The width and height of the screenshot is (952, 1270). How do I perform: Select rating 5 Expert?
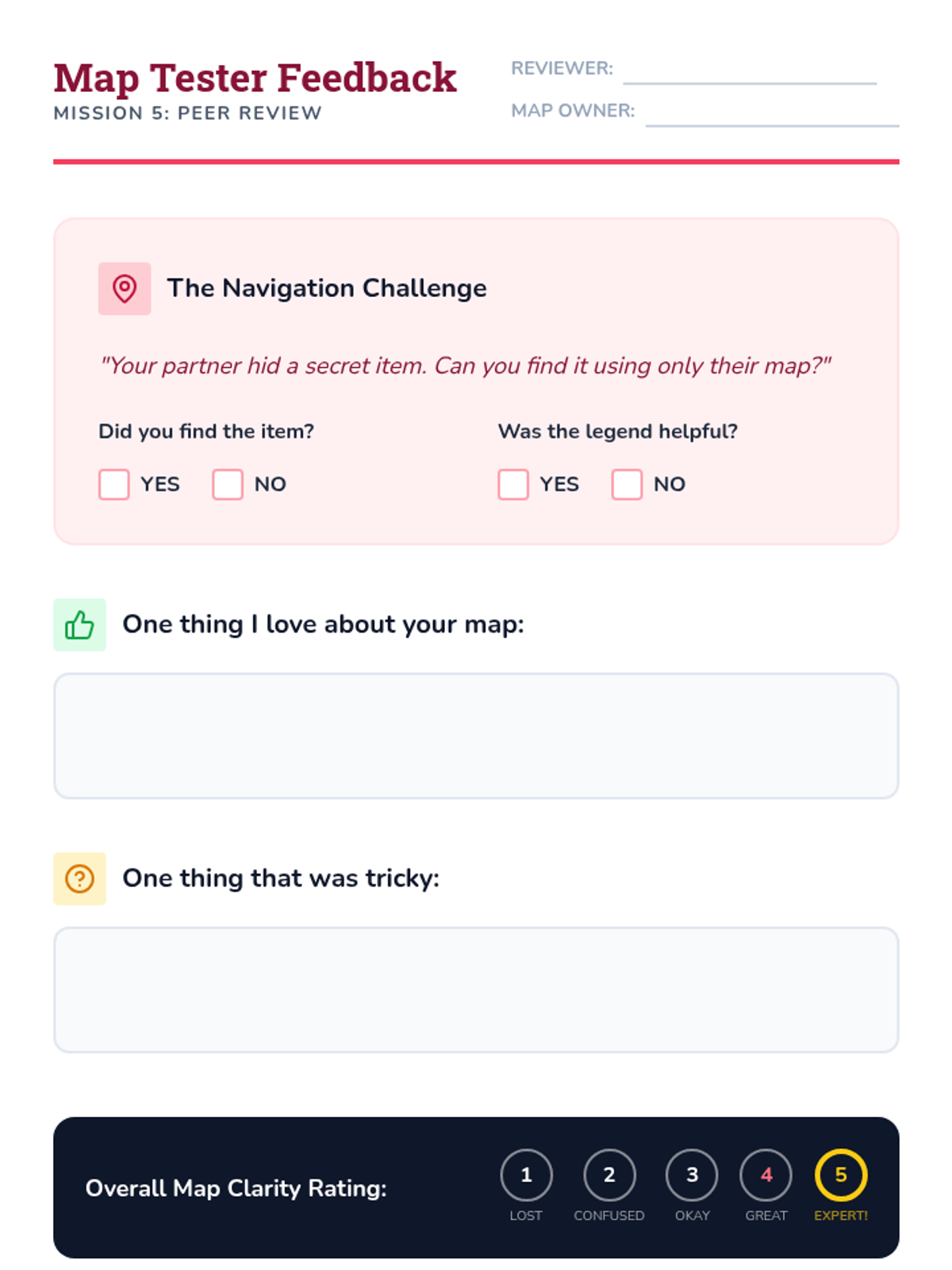(x=841, y=1175)
